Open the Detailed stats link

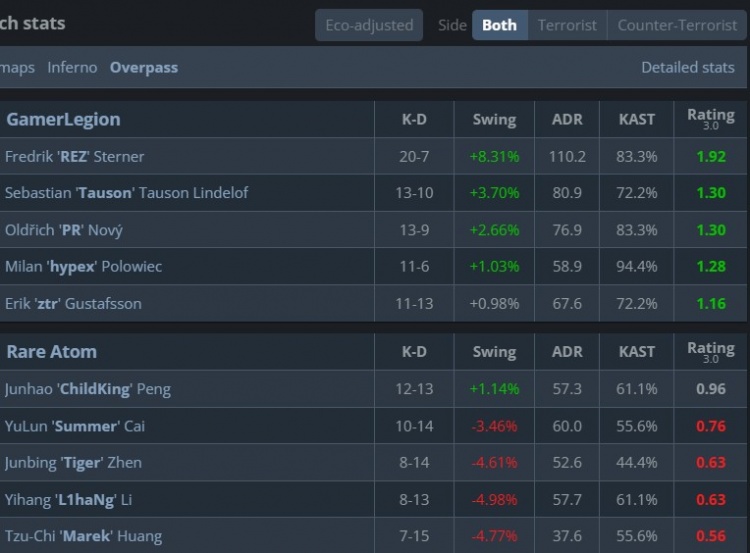pyautogui.click(x=687, y=68)
